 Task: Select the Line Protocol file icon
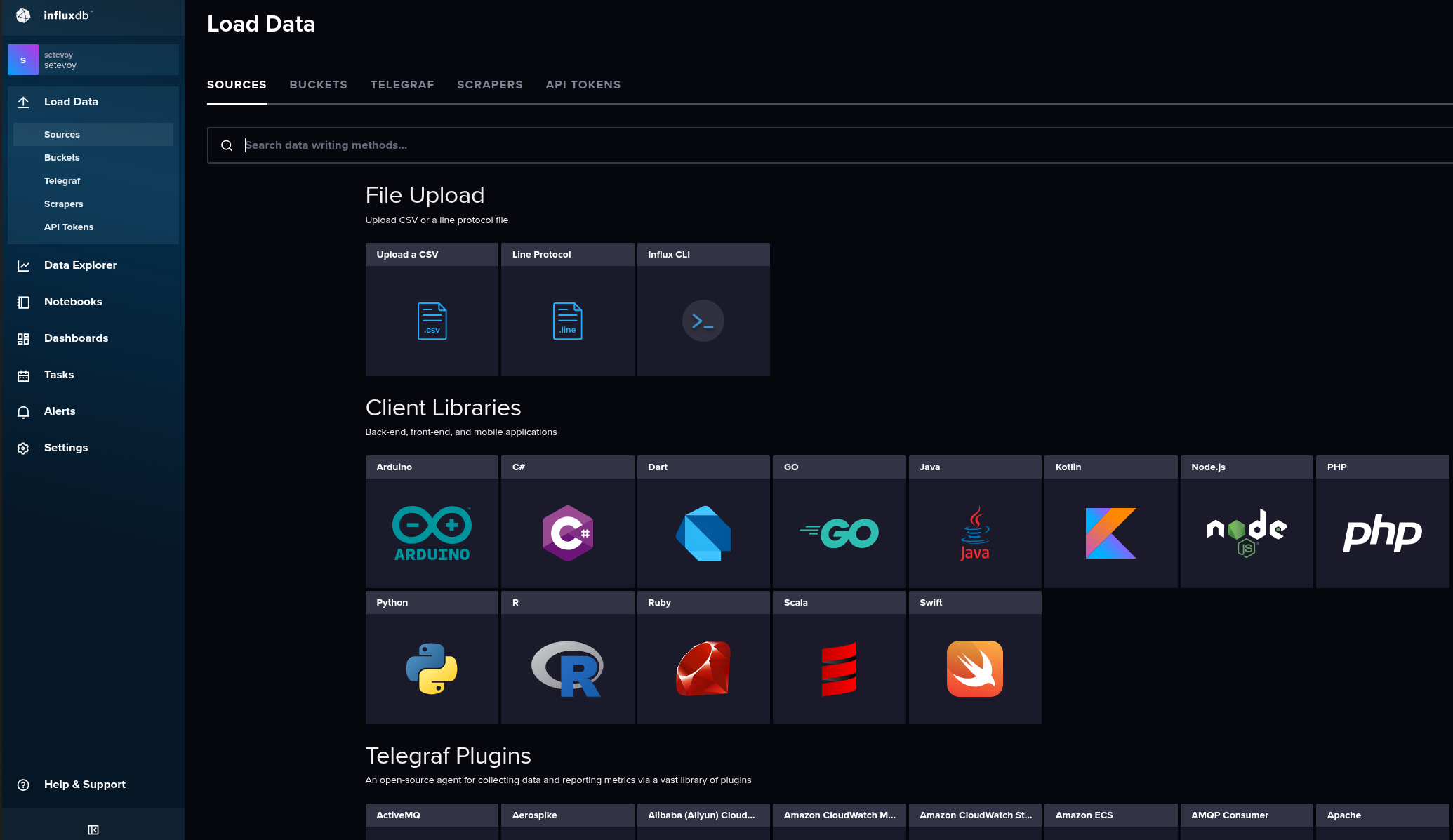click(x=567, y=321)
